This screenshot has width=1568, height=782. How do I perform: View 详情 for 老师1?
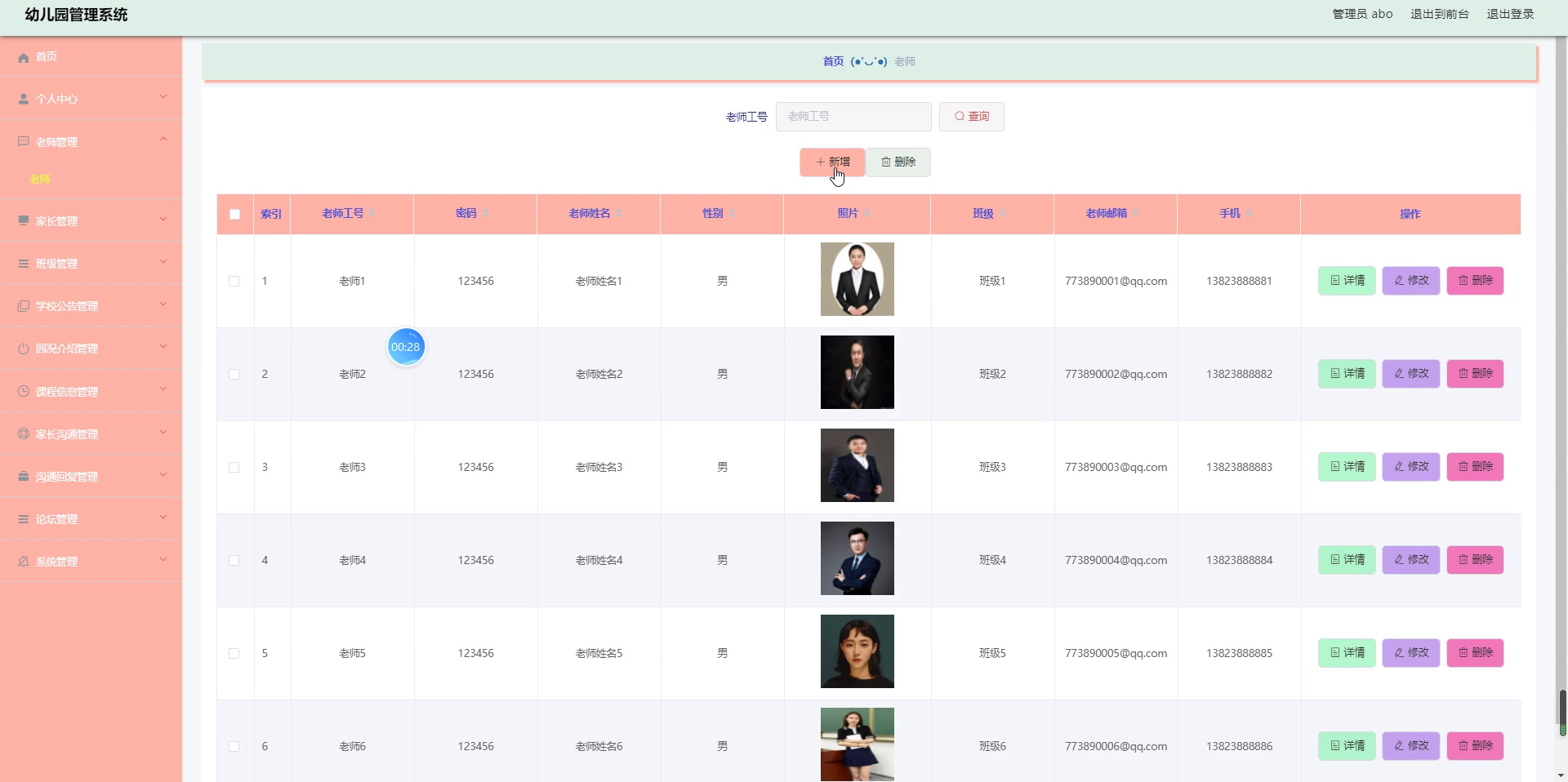click(1347, 281)
